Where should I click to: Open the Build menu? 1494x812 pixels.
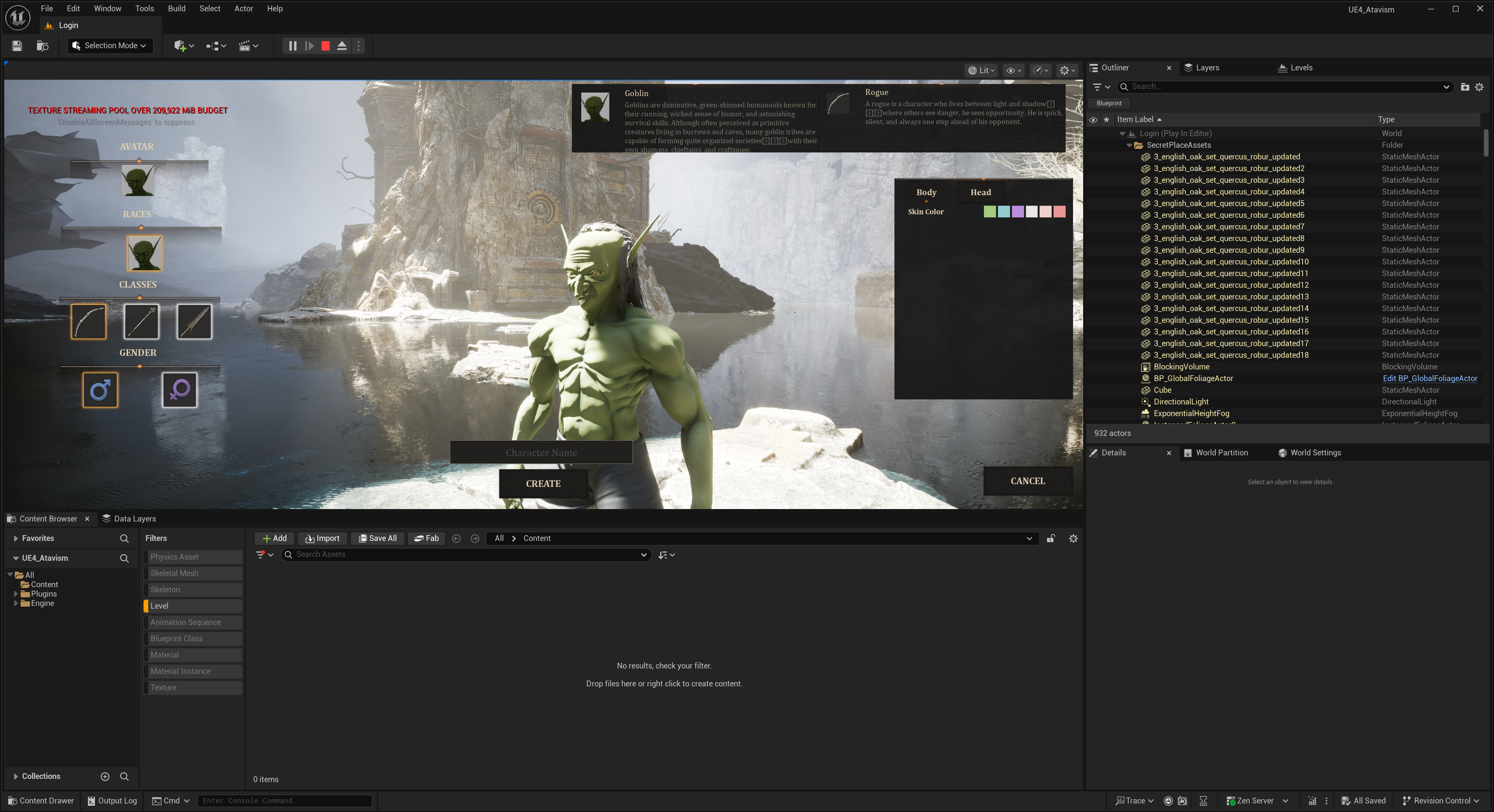tap(176, 9)
